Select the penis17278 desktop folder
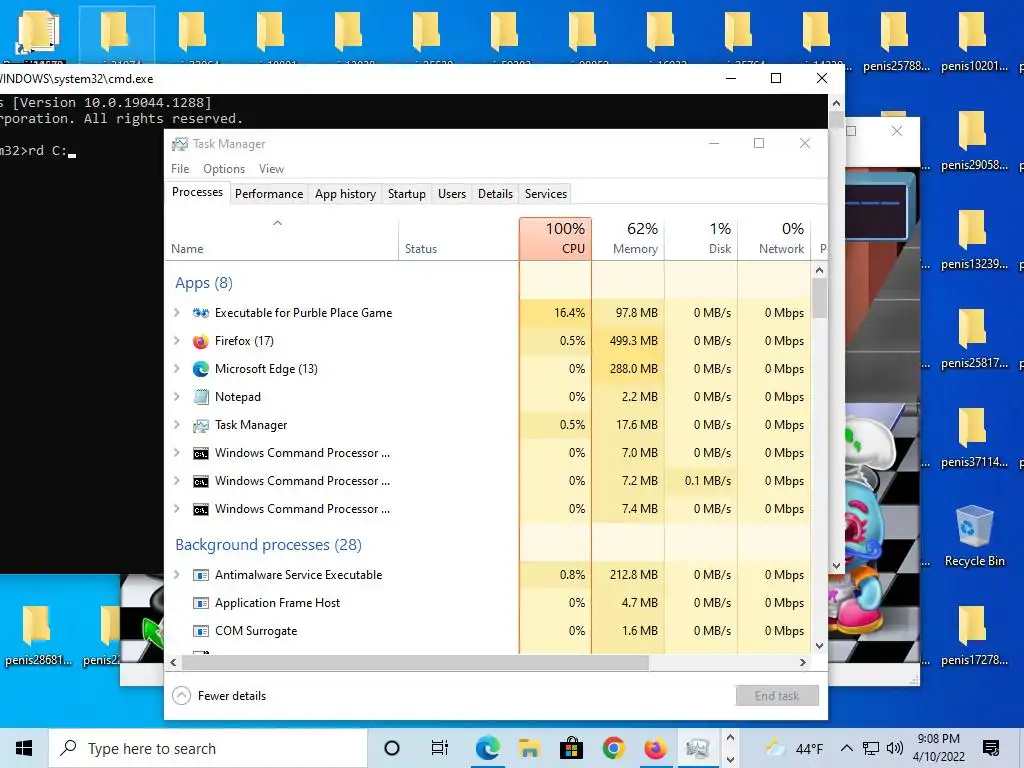The width and height of the screenshot is (1024, 768). pyautogui.click(x=974, y=635)
